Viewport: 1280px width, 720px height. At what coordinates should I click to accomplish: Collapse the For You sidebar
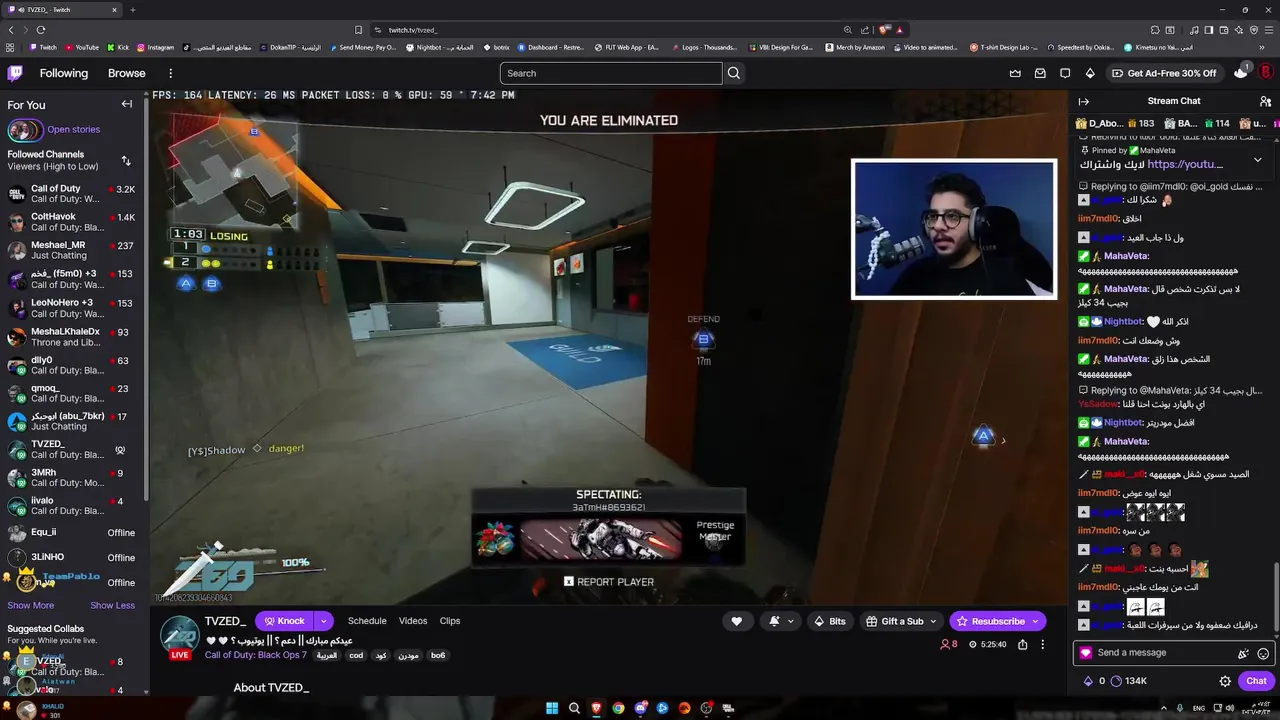coord(127,104)
